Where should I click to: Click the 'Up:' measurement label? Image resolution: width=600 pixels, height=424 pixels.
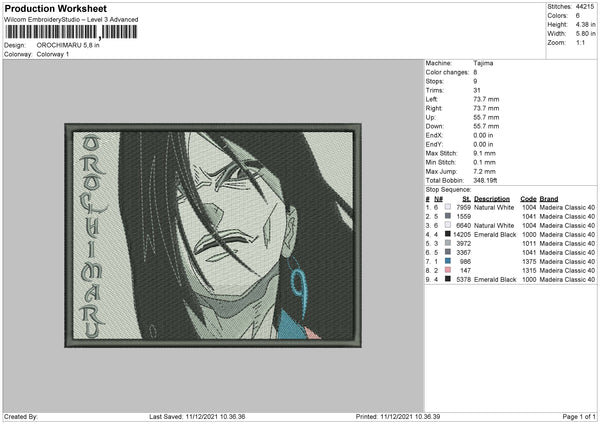point(430,117)
